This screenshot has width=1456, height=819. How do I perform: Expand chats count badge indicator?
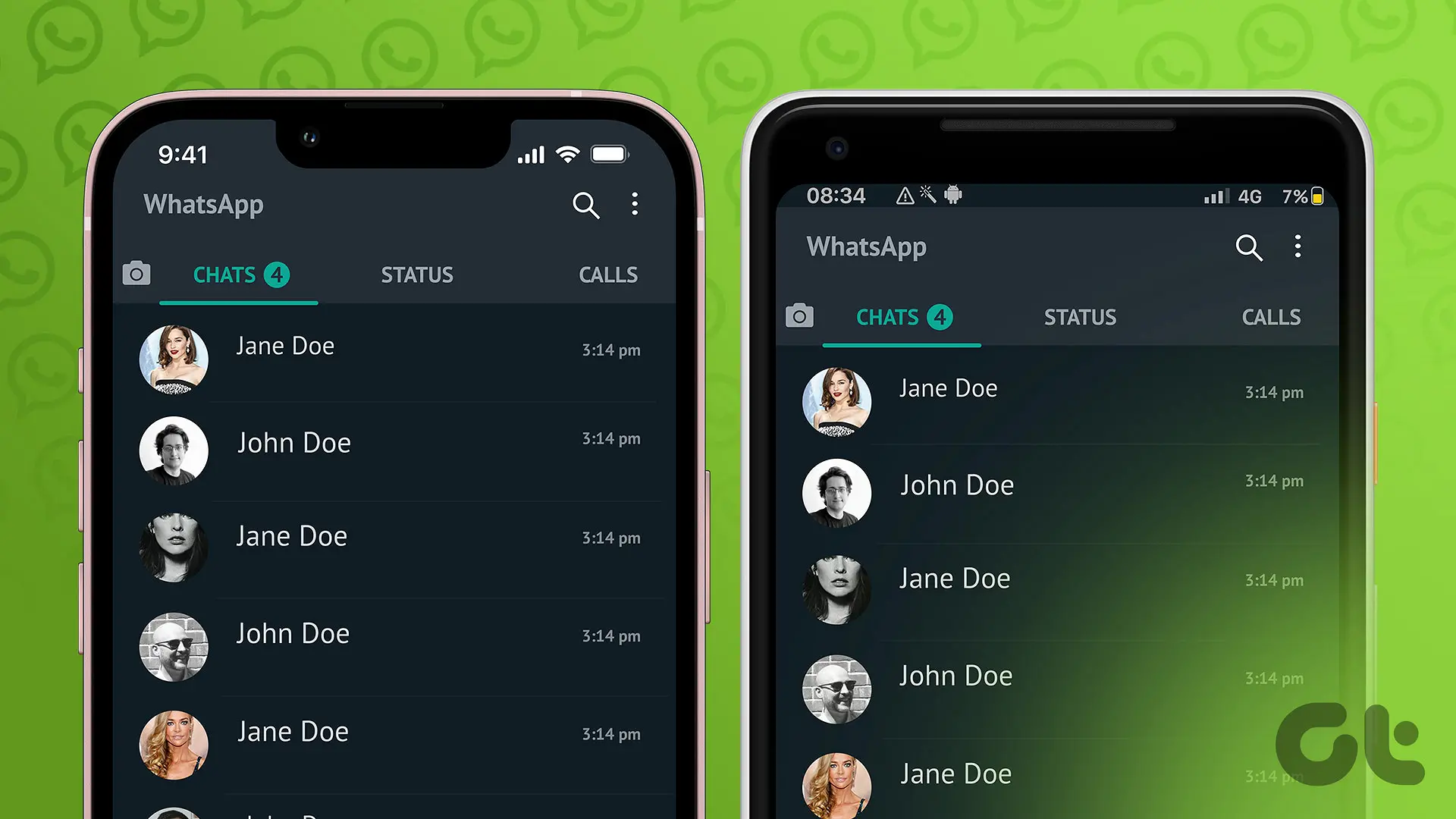coord(277,274)
